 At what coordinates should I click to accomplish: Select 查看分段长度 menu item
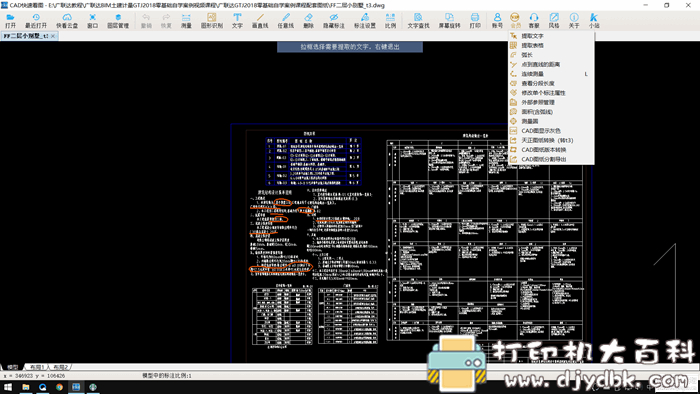point(551,83)
